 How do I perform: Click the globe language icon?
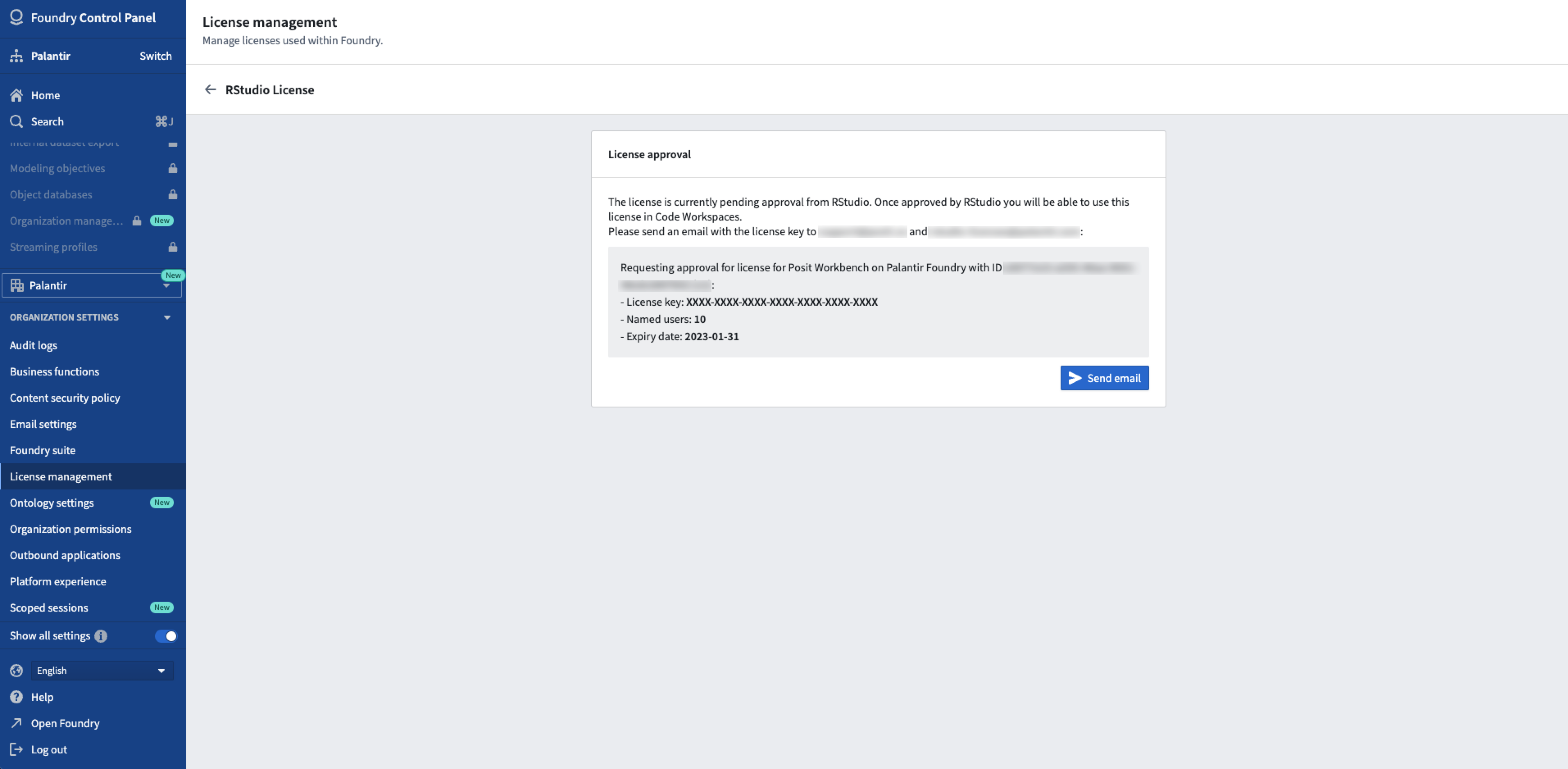(16, 670)
